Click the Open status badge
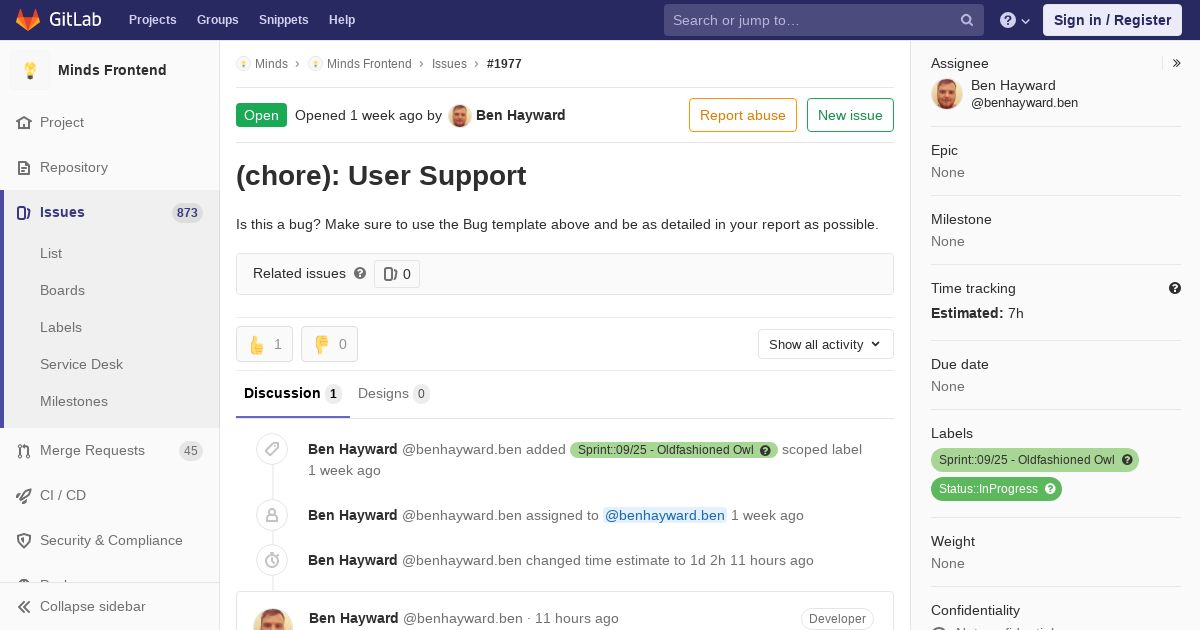This screenshot has height=630, width=1200. [x=261, y=115]
